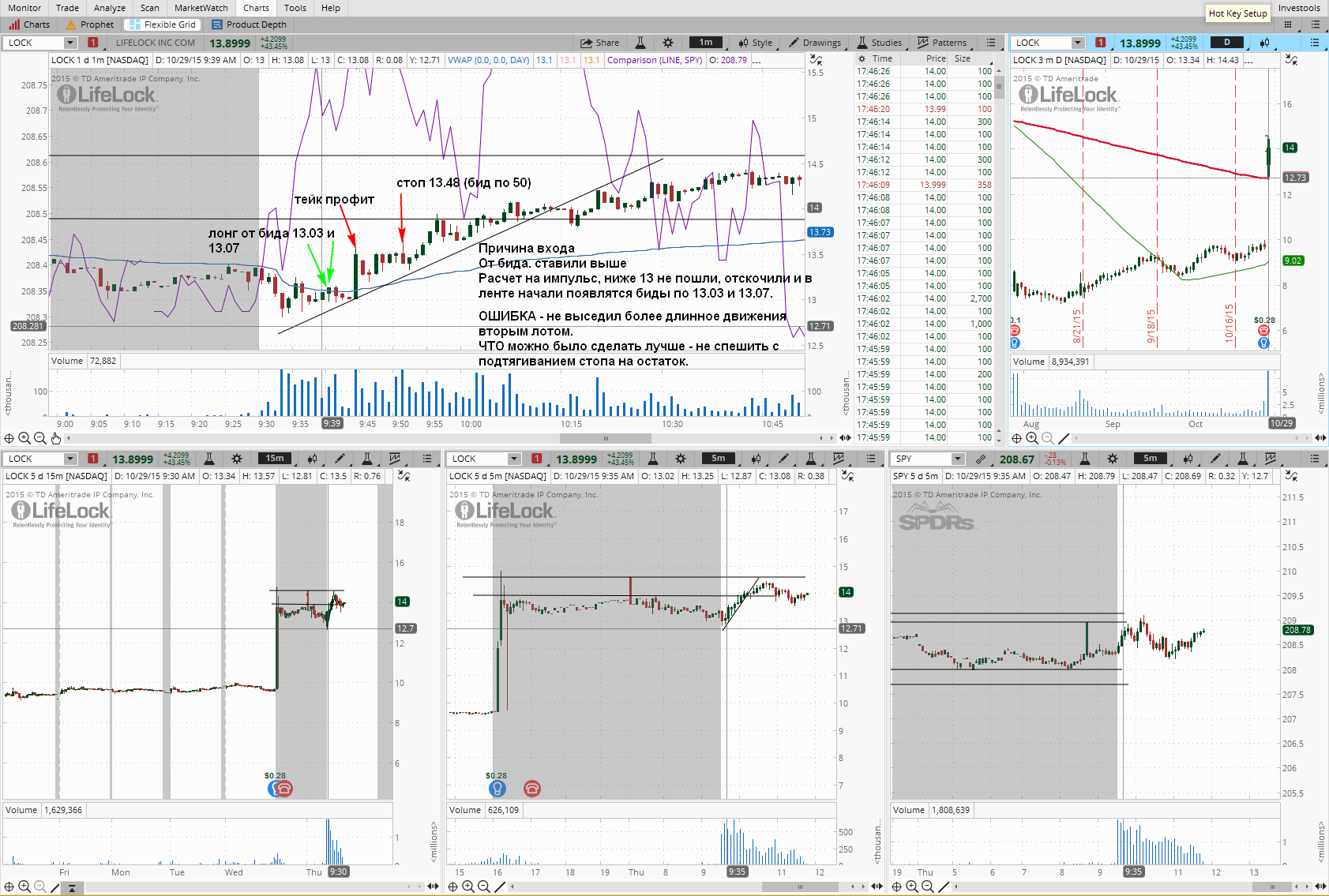The image size is (1329, 896).
Task: Click drawings pencil icon on 15m chart
Action: click(340, 459)
